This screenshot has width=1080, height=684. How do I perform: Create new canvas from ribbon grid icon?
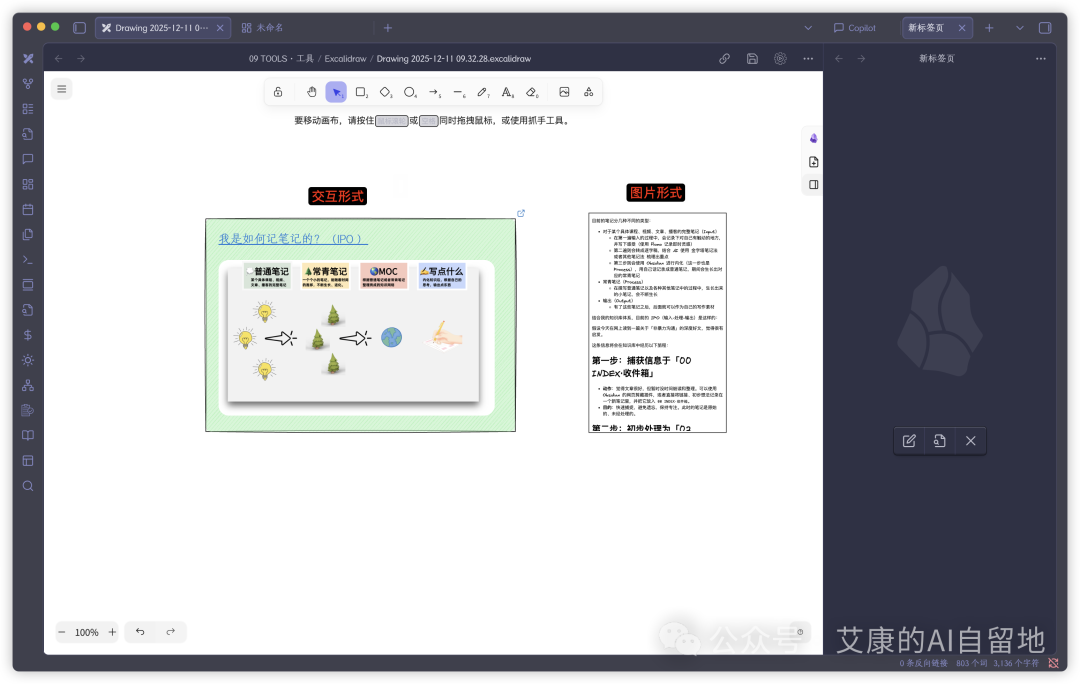point(28,184)
